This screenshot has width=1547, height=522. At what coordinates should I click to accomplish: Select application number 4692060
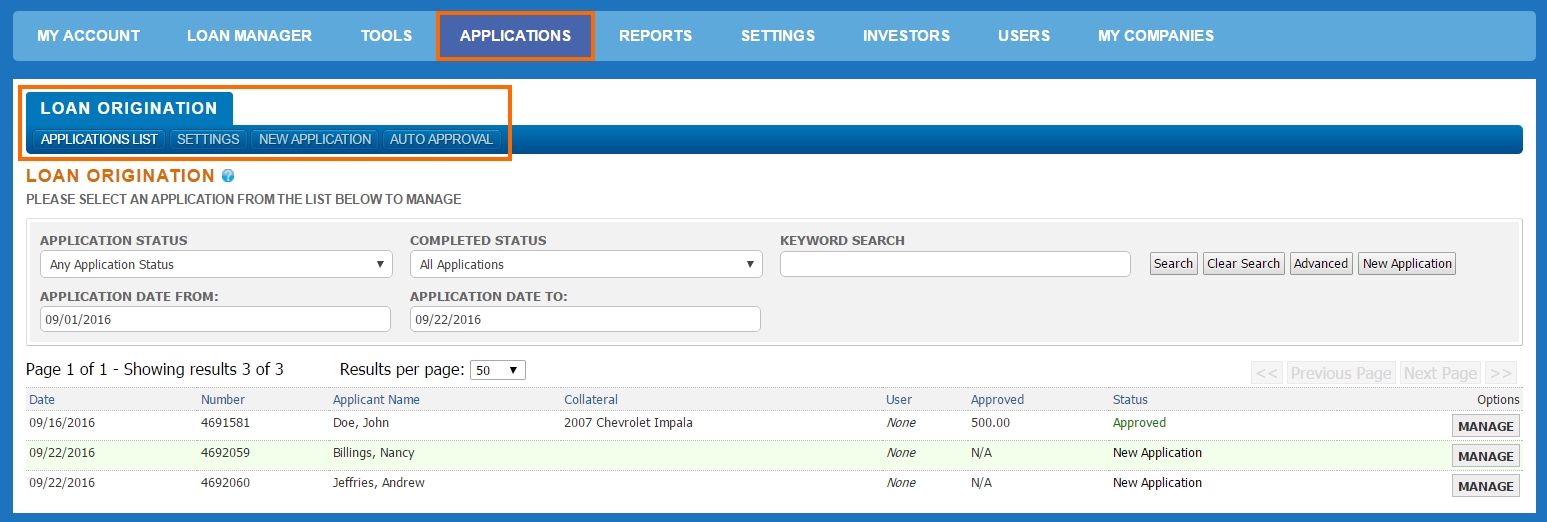coord(225,483)
